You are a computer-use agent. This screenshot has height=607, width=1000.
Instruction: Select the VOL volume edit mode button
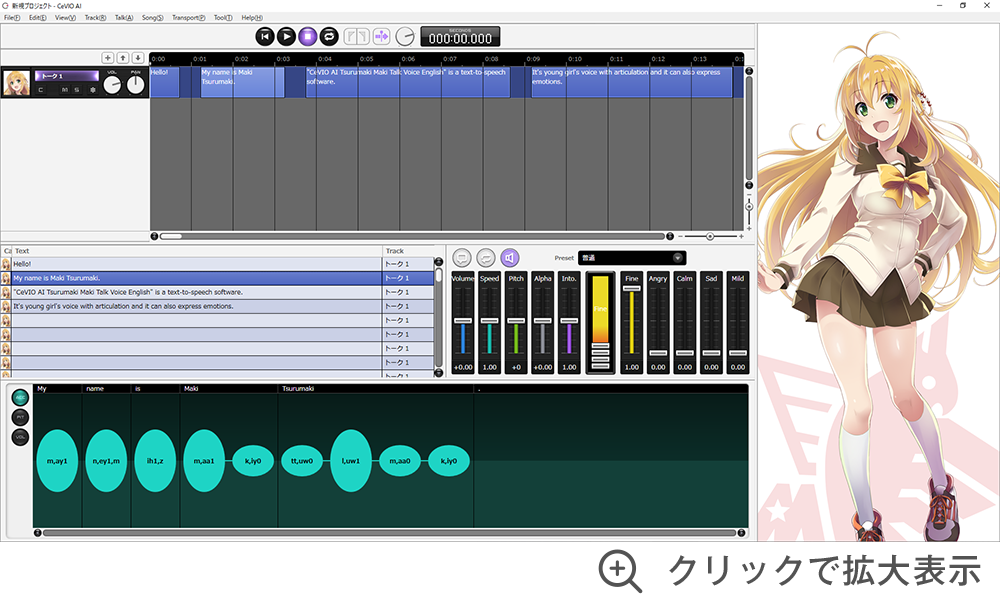[x=20, y=437]
